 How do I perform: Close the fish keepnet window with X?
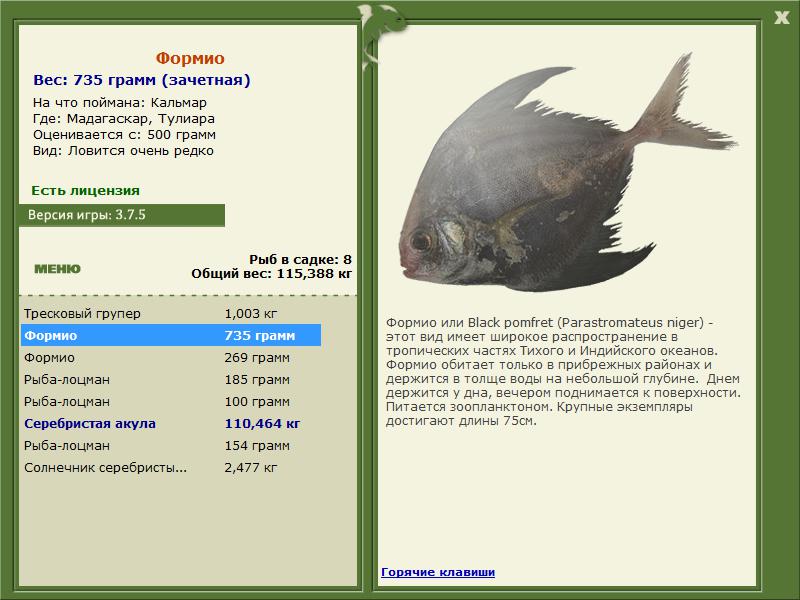[x=781, y=18]
